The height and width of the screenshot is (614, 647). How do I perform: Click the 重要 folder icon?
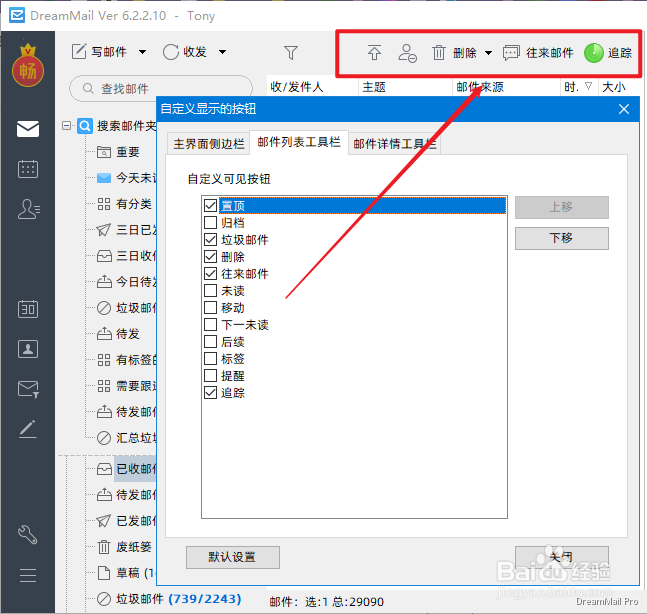pyautogui.click(x=104, y=152)
